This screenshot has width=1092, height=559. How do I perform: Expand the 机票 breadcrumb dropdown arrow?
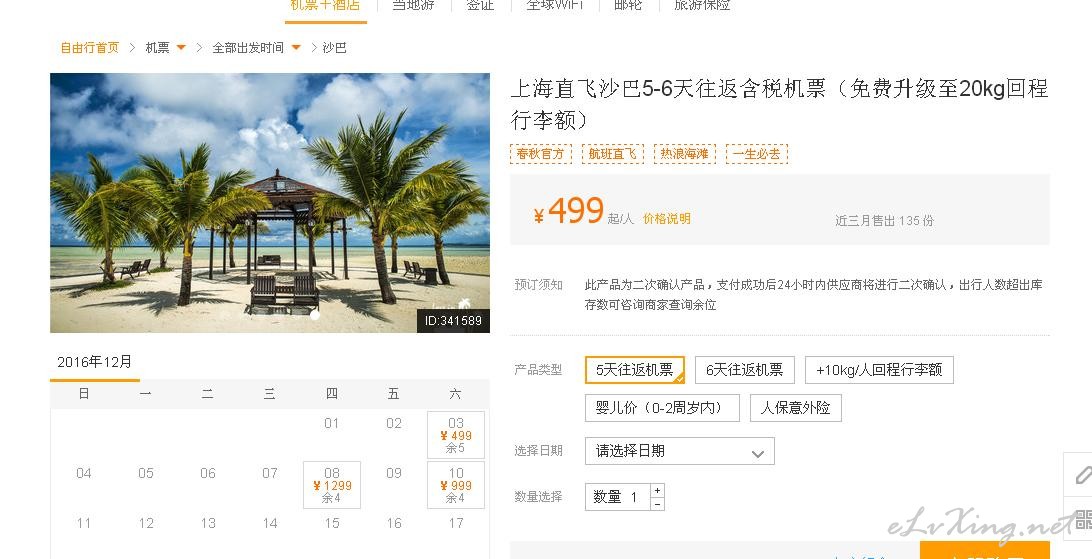[x=181, y=48]
